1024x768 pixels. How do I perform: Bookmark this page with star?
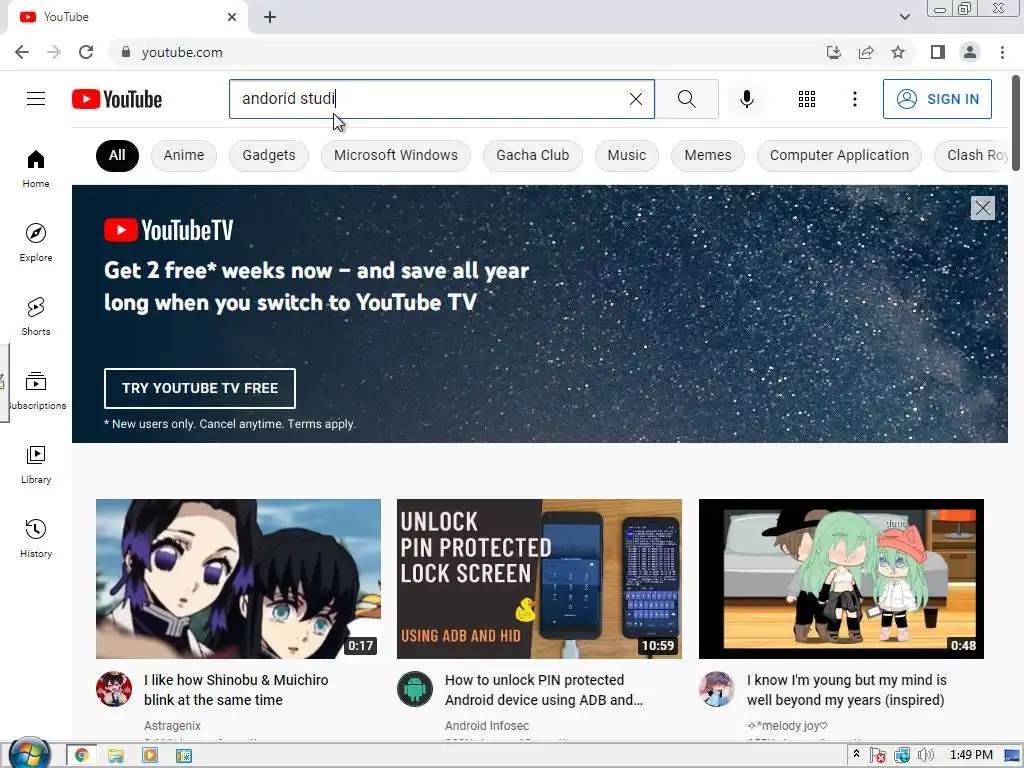click(x=898, y=52)
